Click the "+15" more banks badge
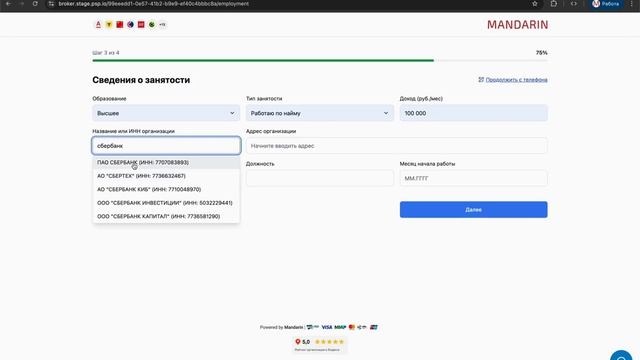Viewport: 640px width, 360px height. (162, 24)
